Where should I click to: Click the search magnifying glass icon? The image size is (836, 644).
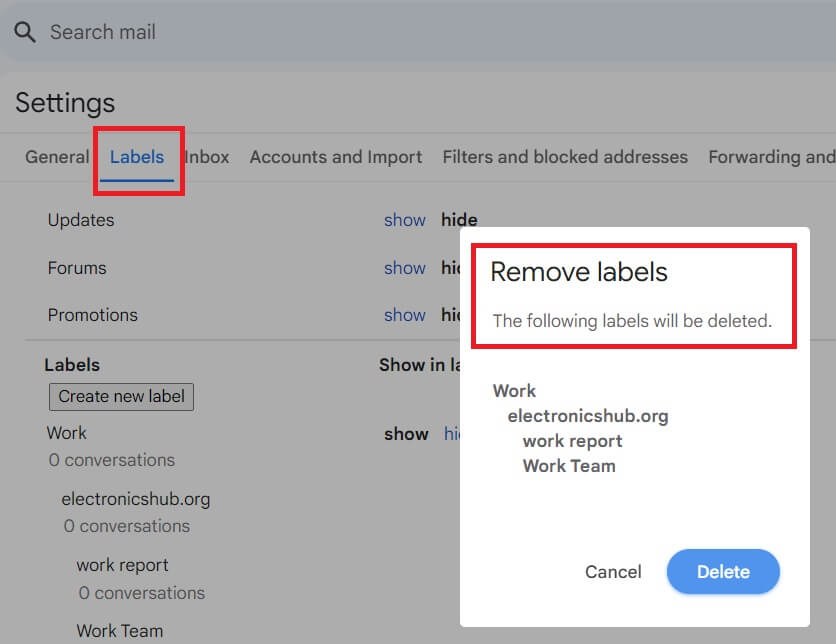pos(25,31)
